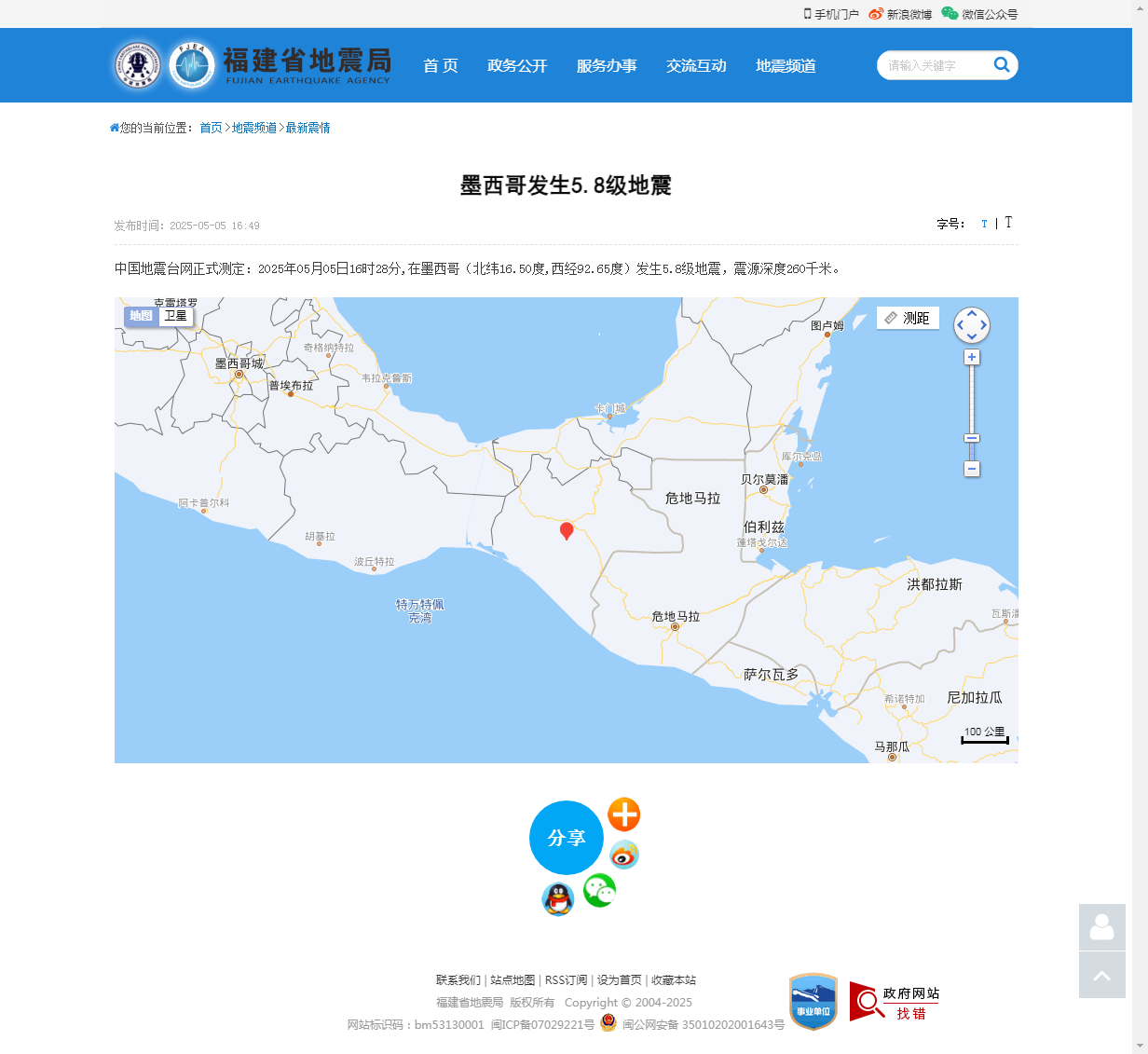1148x1054 pixels.
Task: Select the 地图 map view toggle
Action: 141,316
